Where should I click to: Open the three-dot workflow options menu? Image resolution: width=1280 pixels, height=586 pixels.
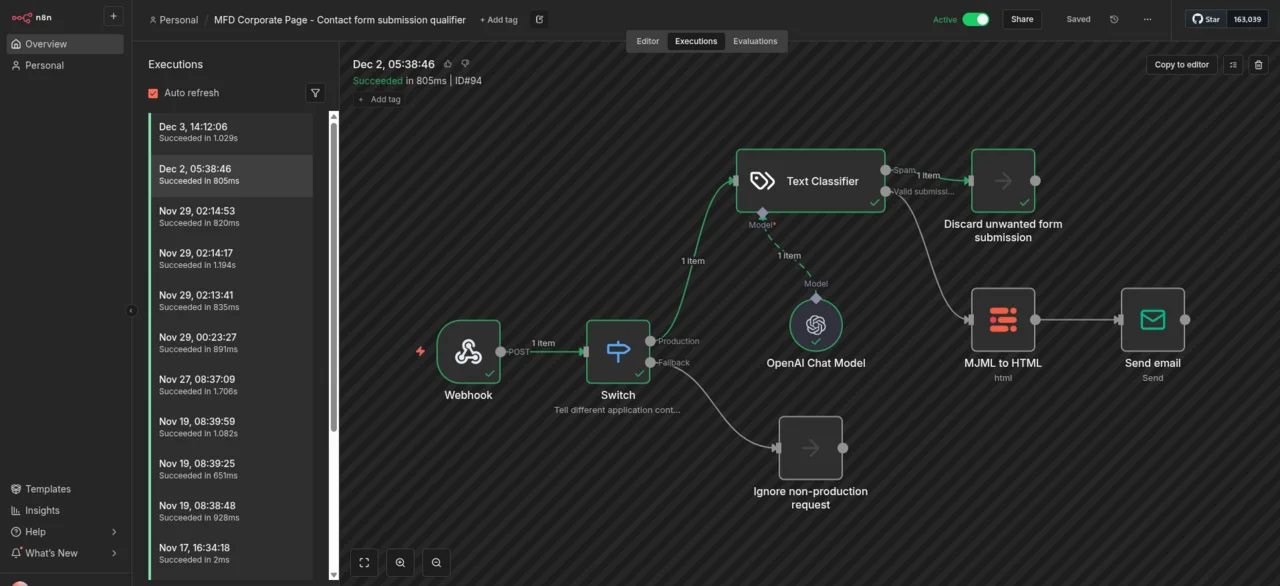pos(1147,19)
